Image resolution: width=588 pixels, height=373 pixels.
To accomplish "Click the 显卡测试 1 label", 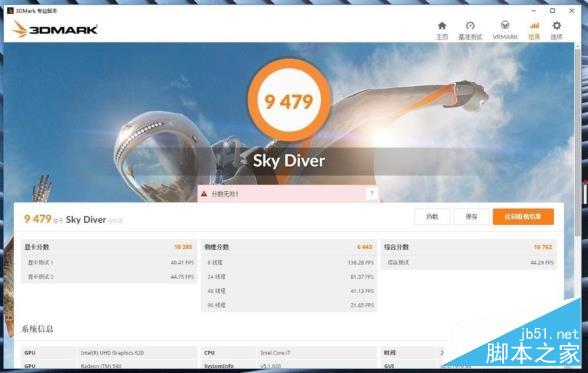I will coord(40,262).
